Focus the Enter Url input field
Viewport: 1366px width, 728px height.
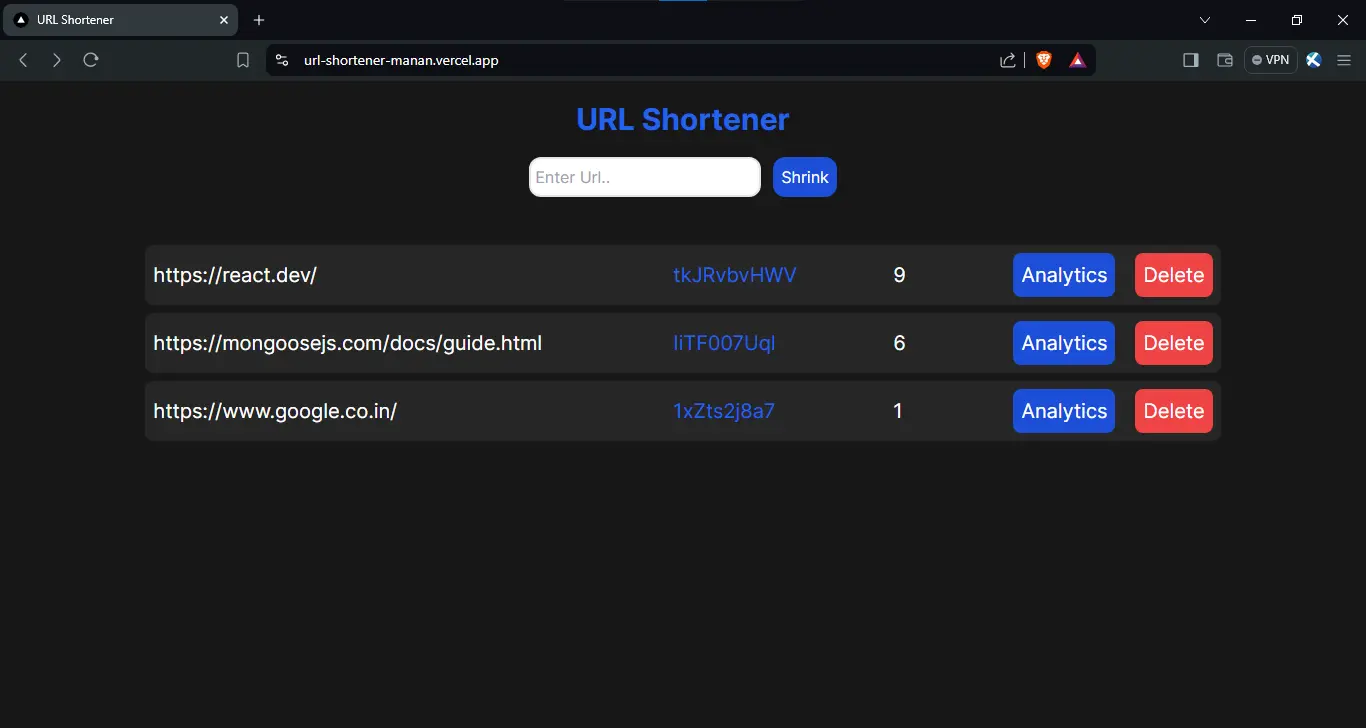[x=645, y=177]
